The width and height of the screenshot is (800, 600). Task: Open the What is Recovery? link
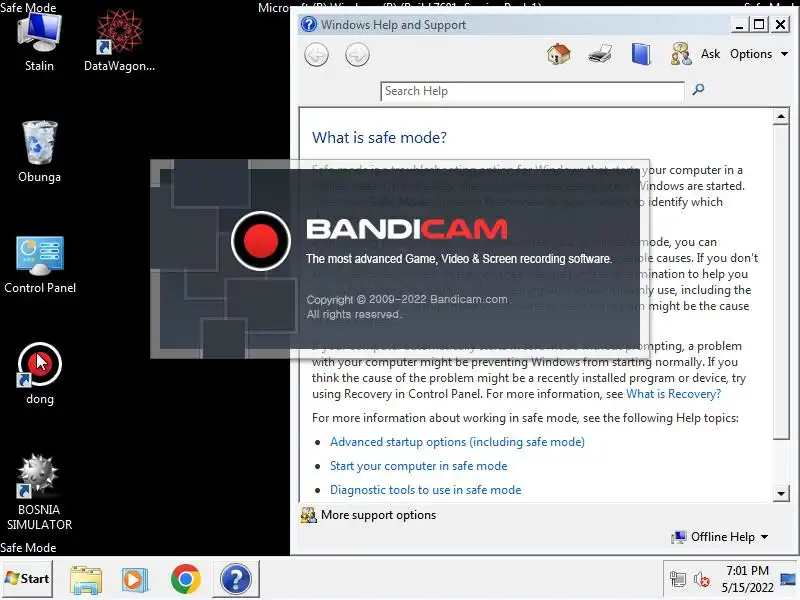[x=673, y=394]
